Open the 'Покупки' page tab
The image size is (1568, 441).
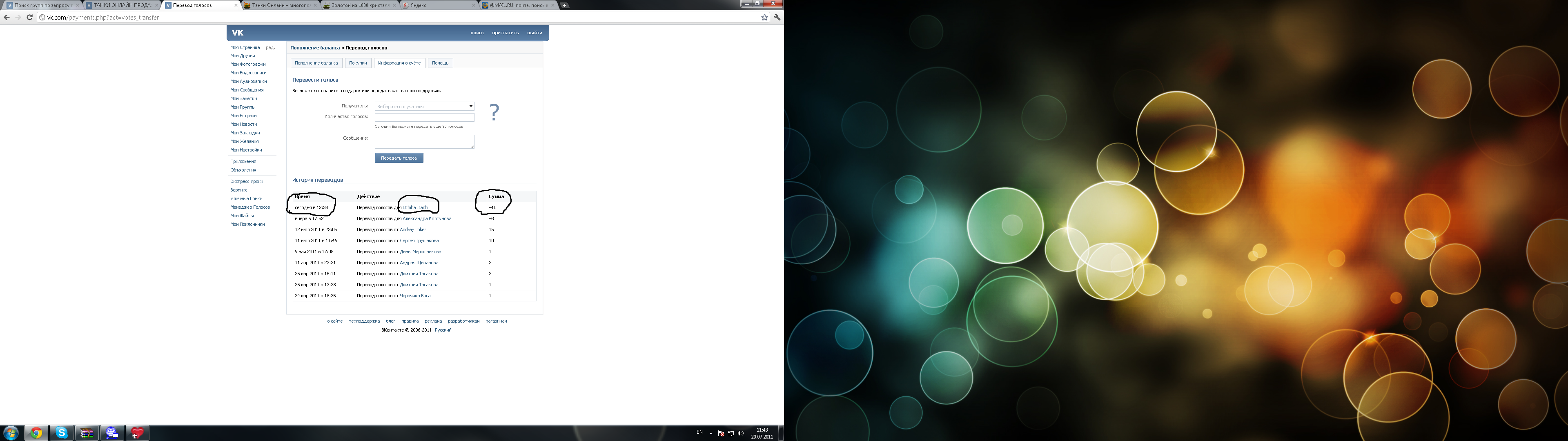click(x=358, y=63)
